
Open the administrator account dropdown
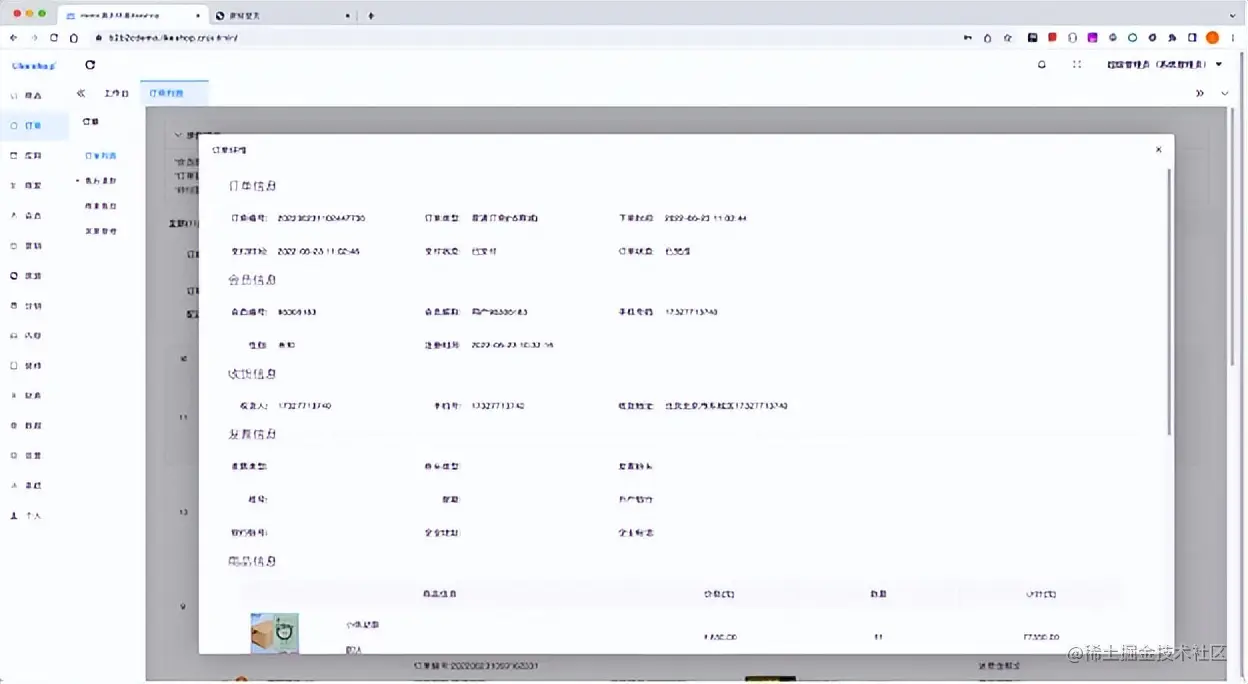click(1164, 64)
